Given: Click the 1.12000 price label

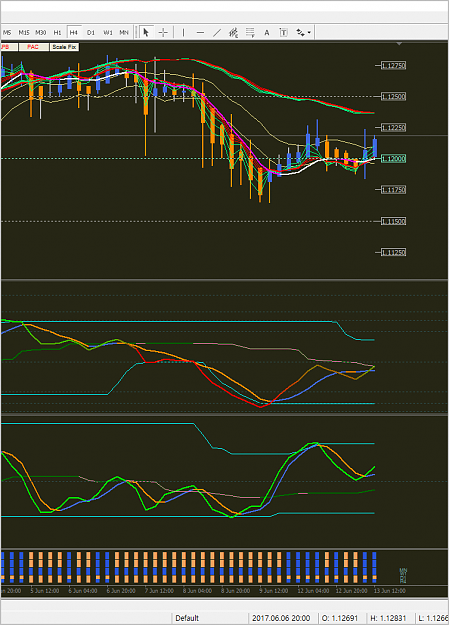Looking at the screenshot, I should point(393,159).
